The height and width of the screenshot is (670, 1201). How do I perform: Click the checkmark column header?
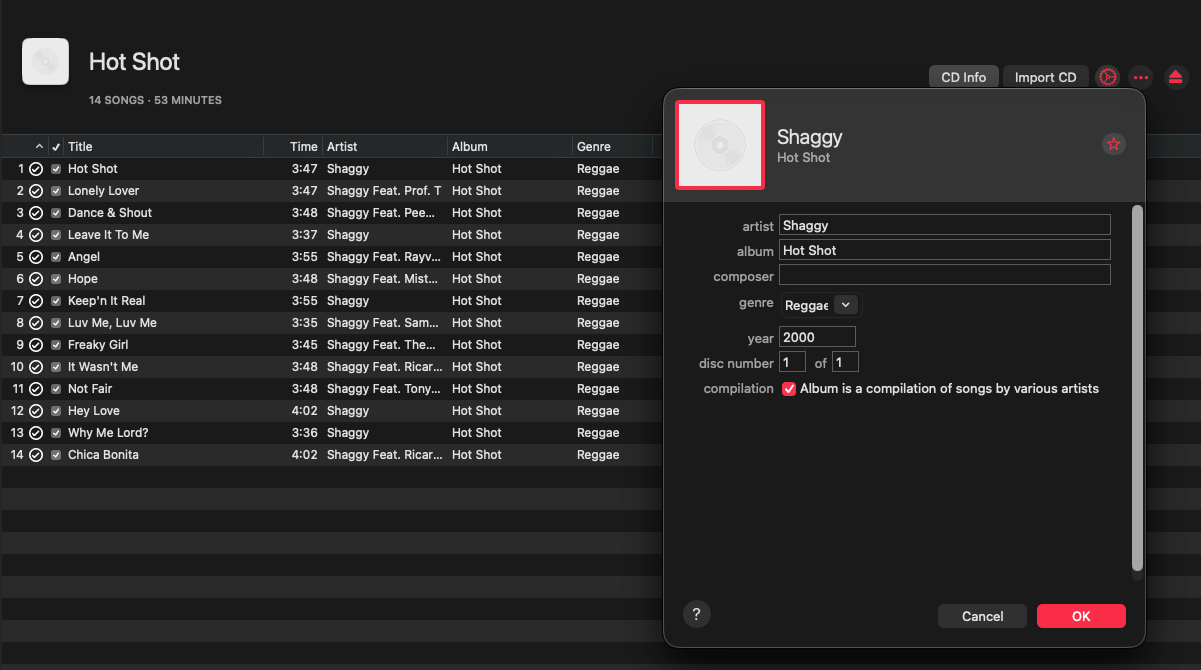click(x=56, y=147)
